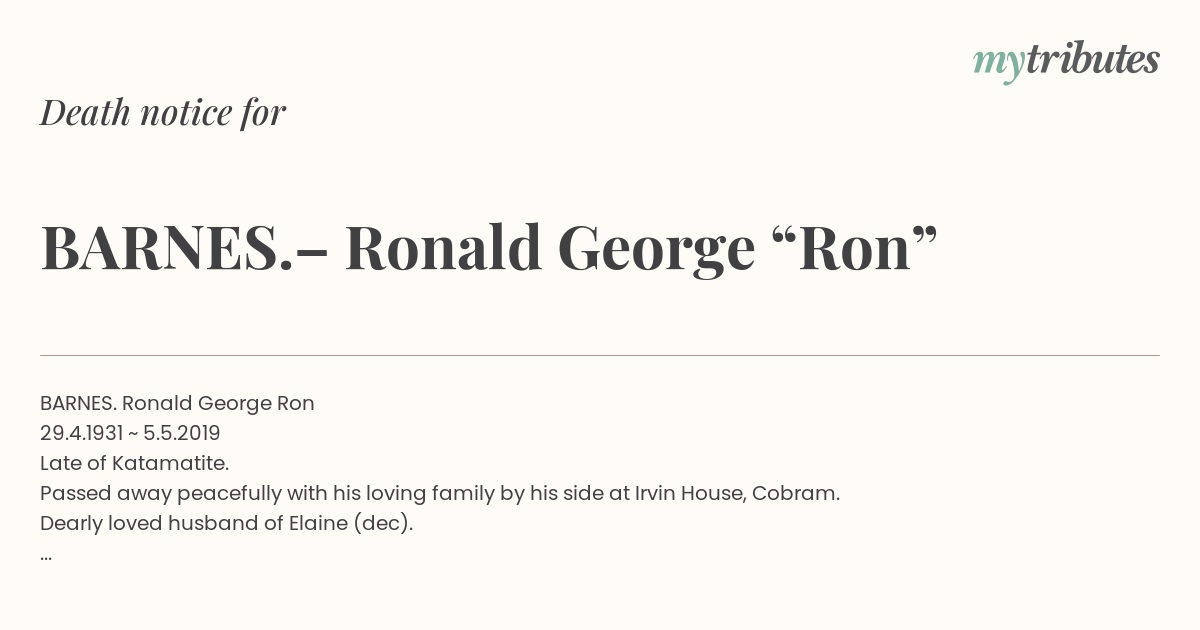Click the tilde between the dates
Image resolution: width=1200 pixels, height=630 pixels.
[133, 435]
